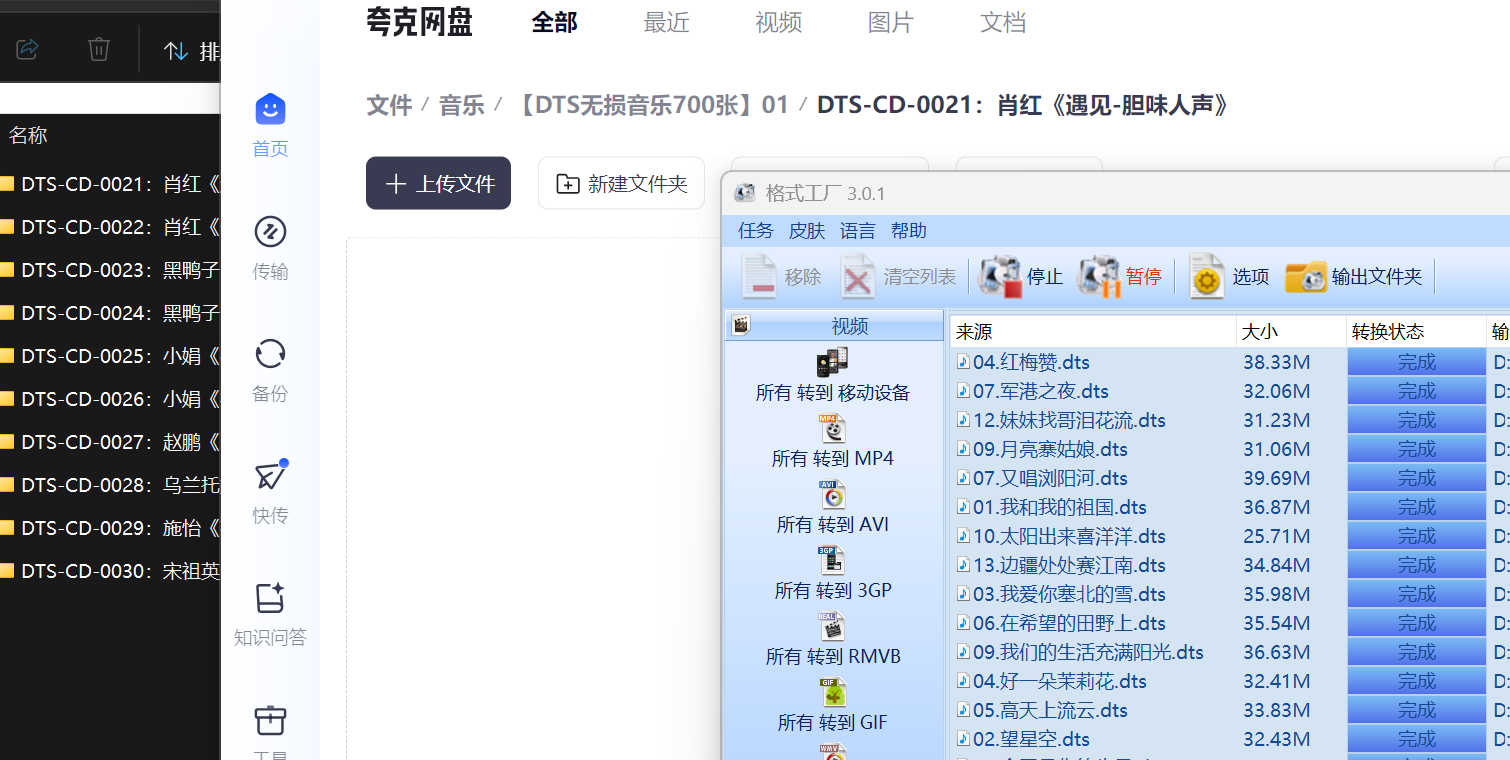Open the 皮肤 menu in Format Factory

pos(807,231)
